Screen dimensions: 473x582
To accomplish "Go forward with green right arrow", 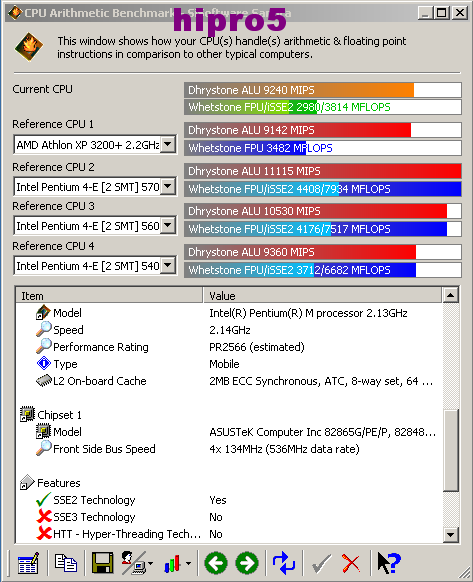I will (x=247, y=563).
